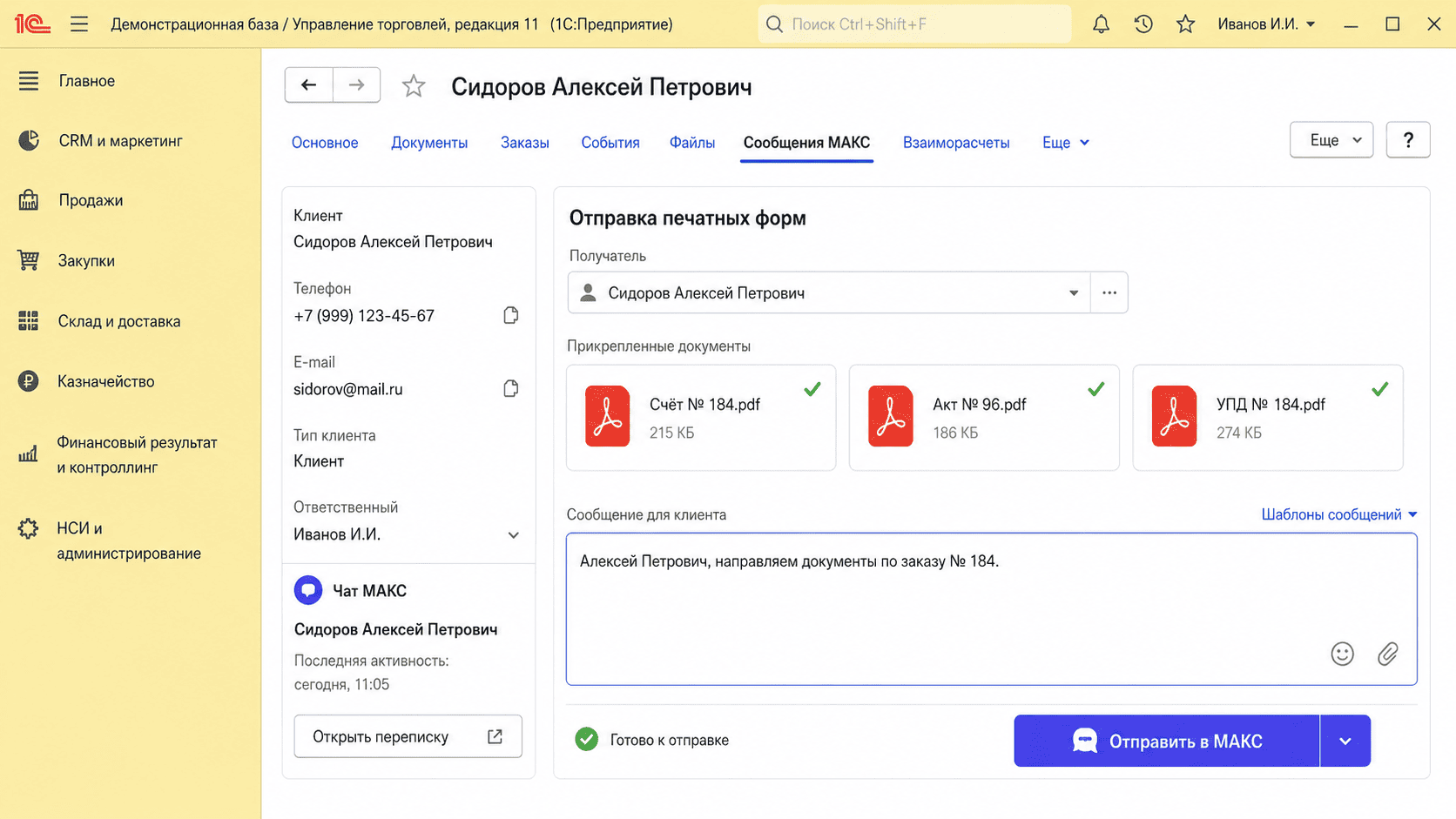This screenshot has height=819, width=1456.
Task: Toggle checkmark on Акт № 96.pdf
Action: (1096, 389)
